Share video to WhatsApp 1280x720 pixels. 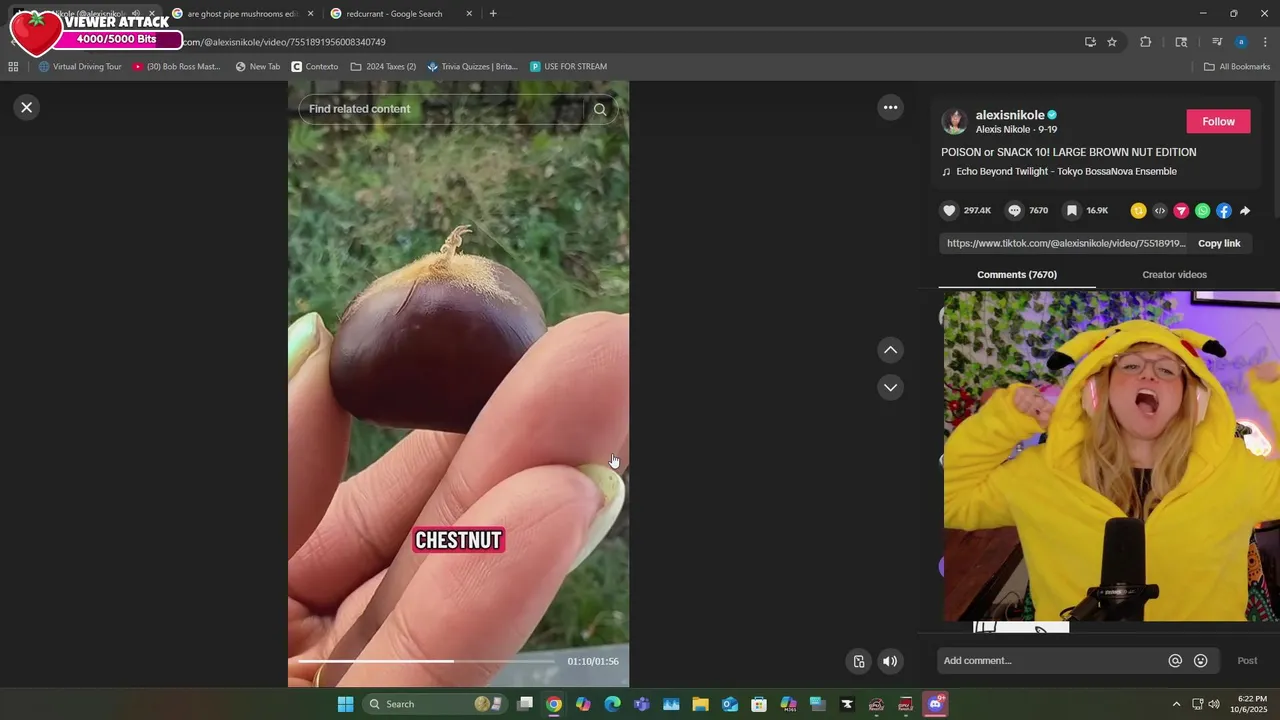[x=1202, y=211]
